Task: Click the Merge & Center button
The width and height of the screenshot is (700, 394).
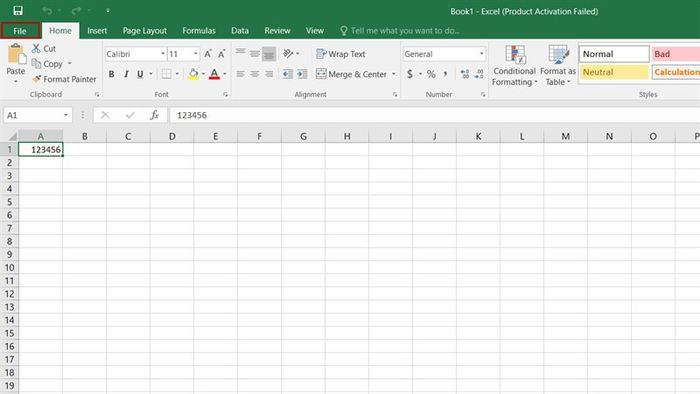Action: 351,74
